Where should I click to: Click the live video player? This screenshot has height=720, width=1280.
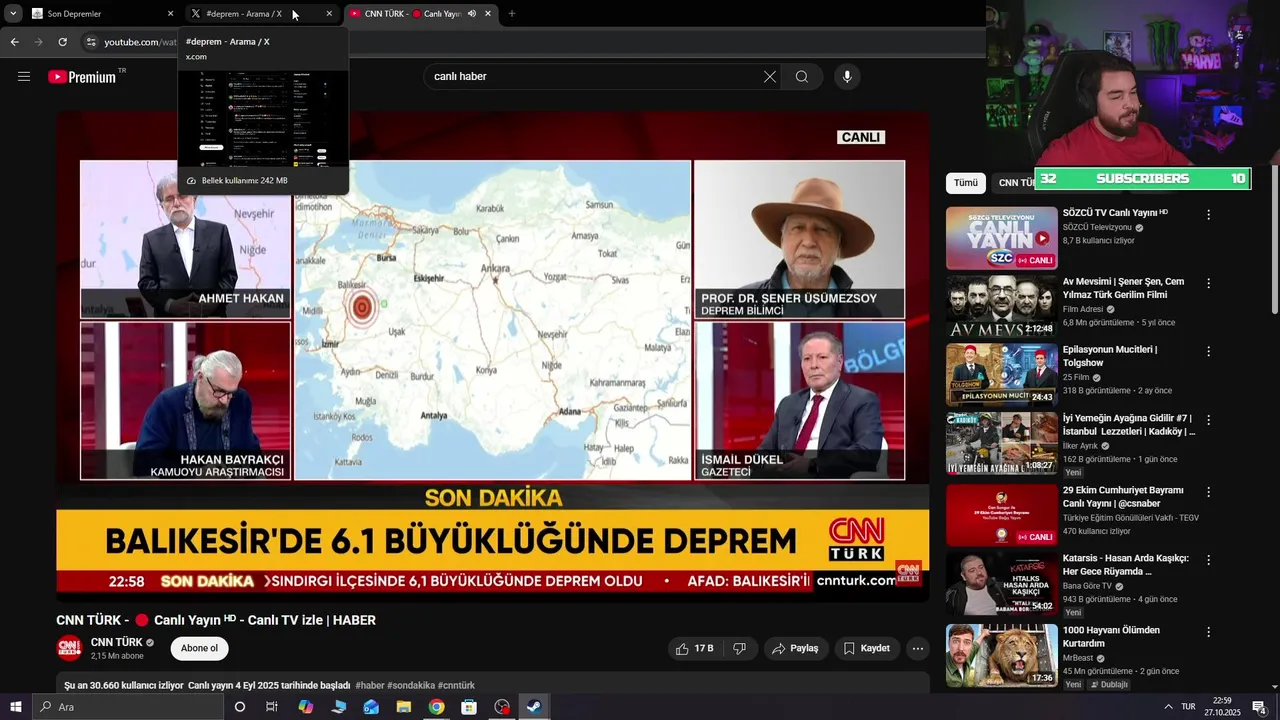[492, 357]
